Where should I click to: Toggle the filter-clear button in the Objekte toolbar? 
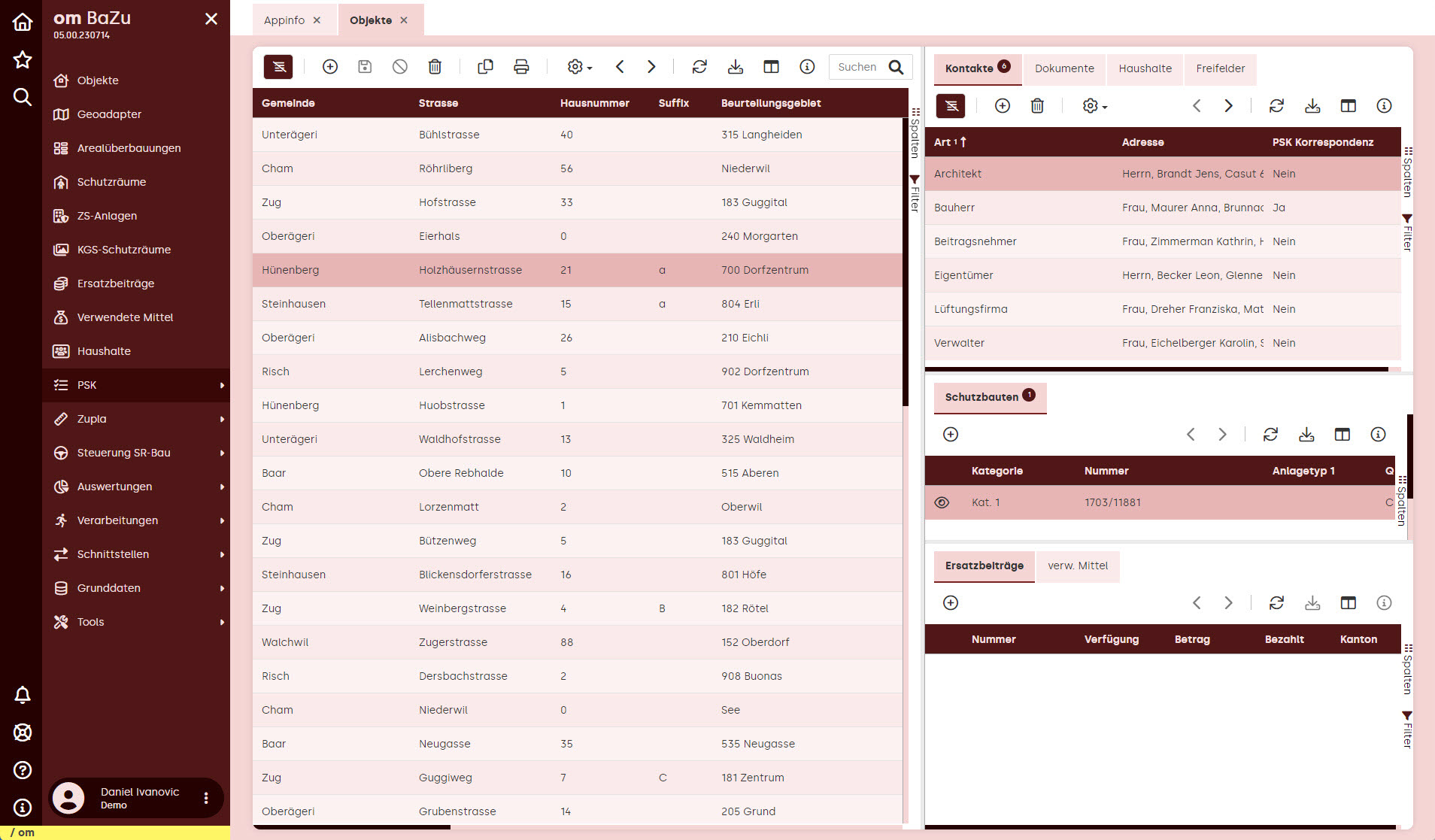tap(278, 67)
